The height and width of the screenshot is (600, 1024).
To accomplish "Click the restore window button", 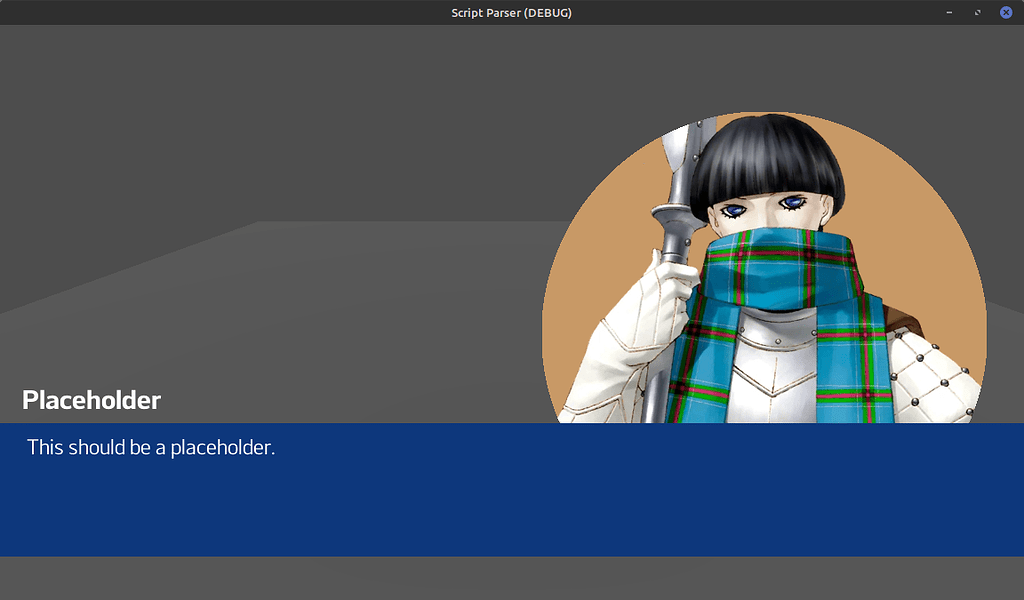I will [977, 12].
